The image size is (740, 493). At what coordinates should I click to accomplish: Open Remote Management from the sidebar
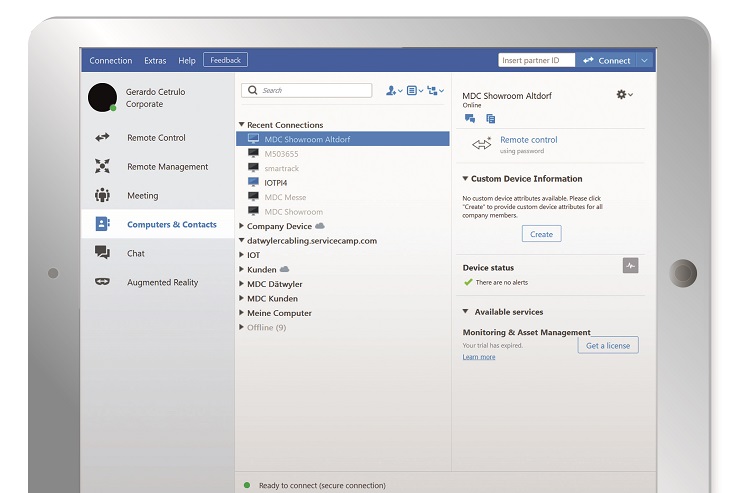(167, 167)
